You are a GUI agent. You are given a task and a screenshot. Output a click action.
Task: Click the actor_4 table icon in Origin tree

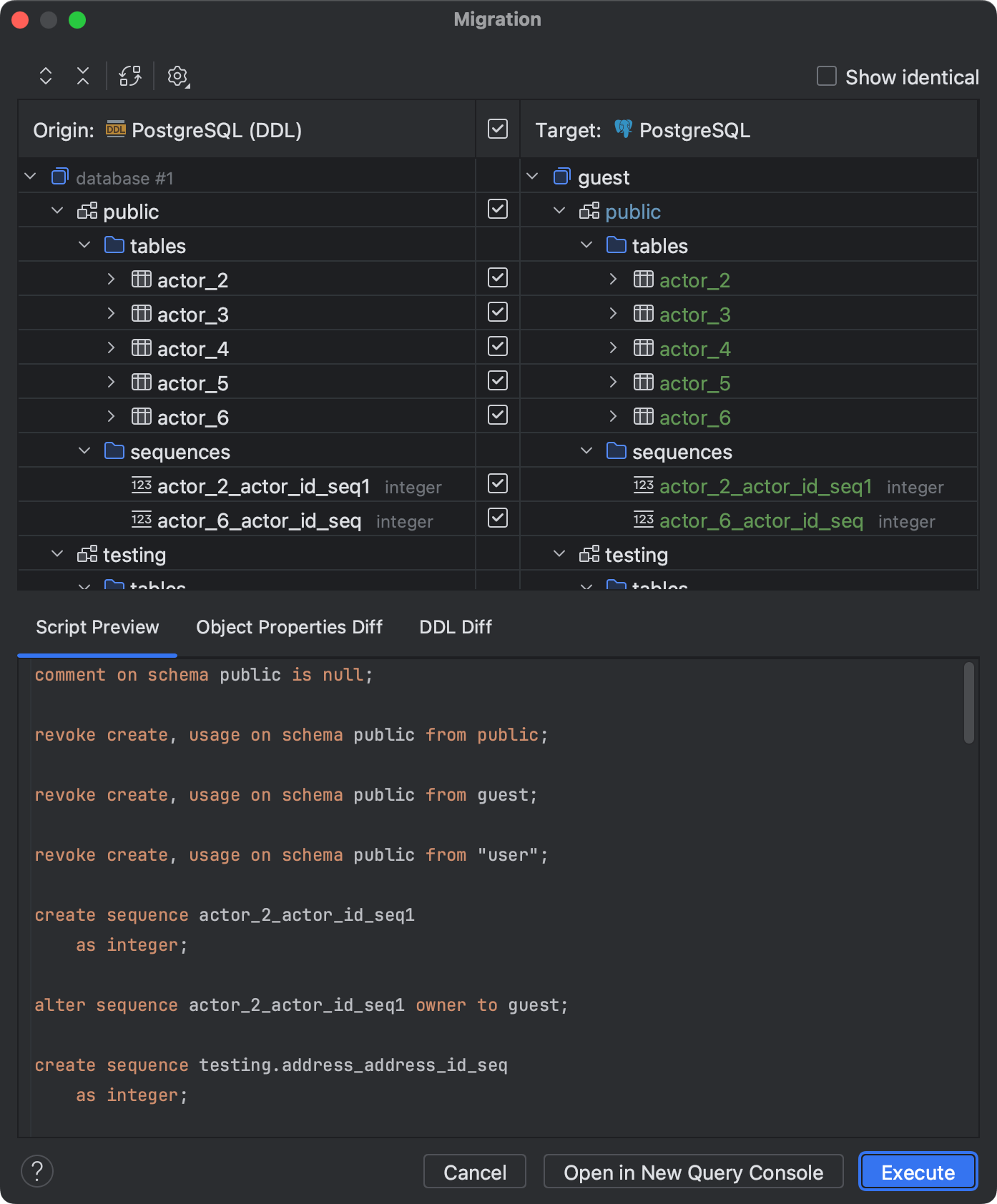click(142, 348)
